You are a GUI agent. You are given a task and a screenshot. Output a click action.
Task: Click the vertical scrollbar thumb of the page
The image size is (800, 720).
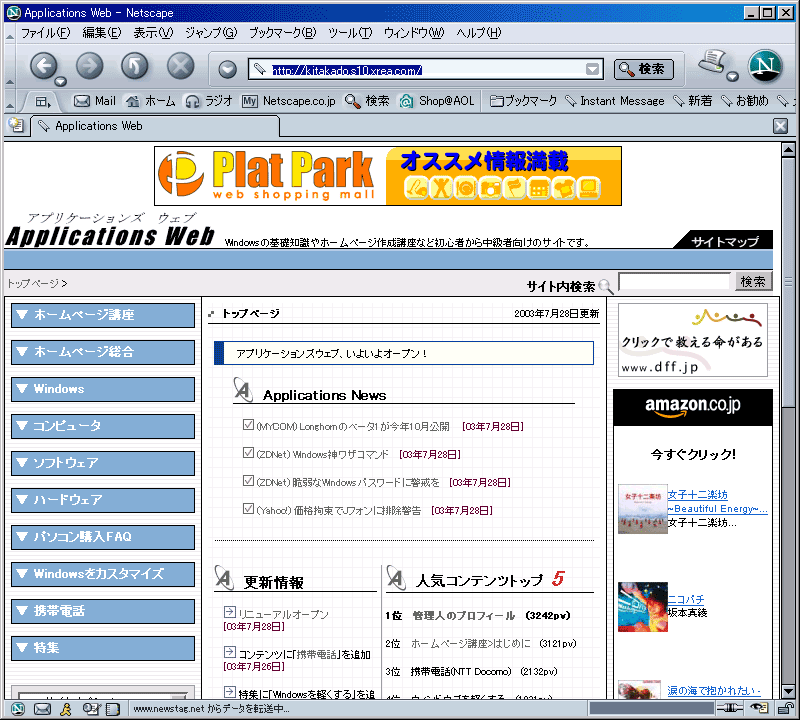click(x=788, y=282)
